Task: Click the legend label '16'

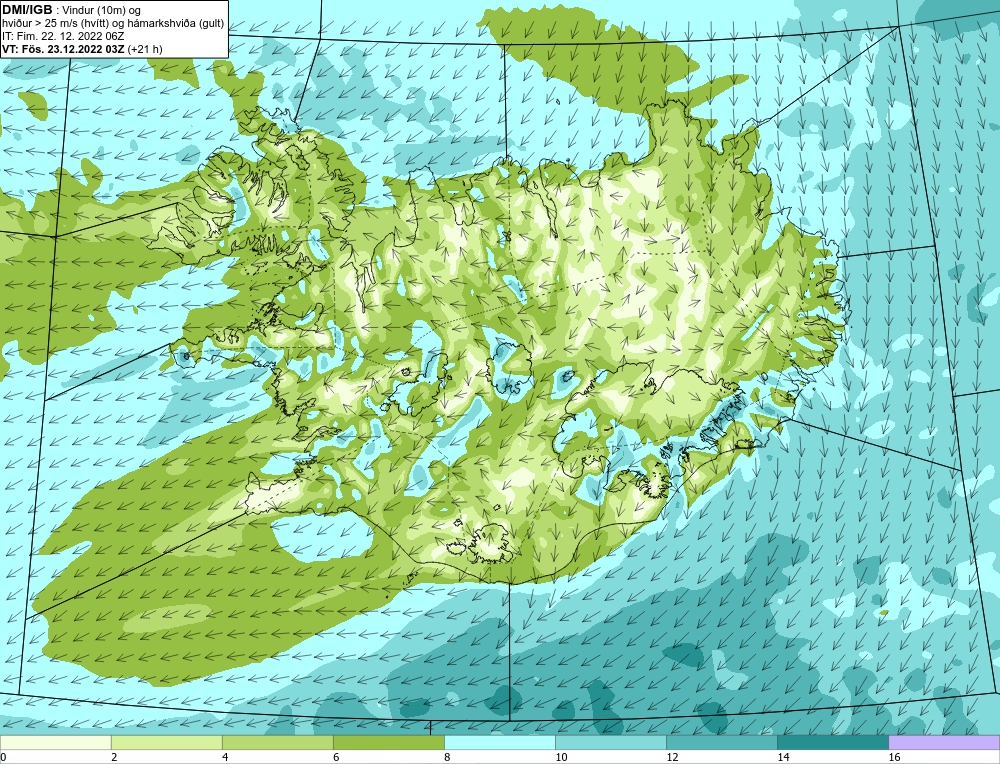Action: pos(894,757)
